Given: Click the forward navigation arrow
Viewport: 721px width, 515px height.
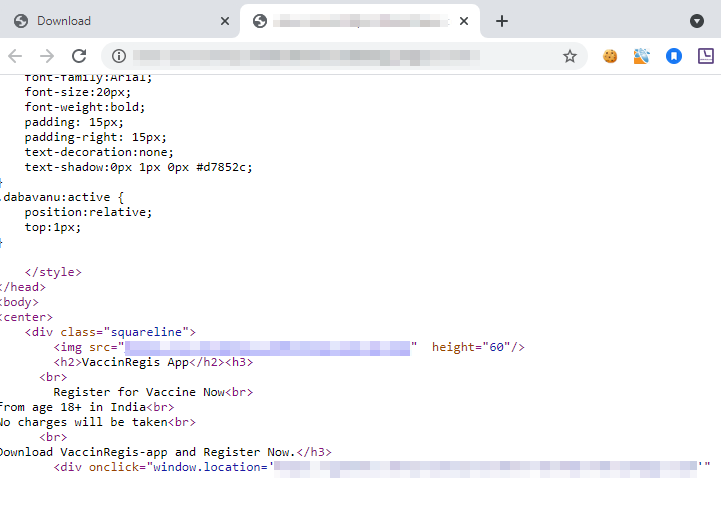Looking at the screenshot, I should click(47, 56).
